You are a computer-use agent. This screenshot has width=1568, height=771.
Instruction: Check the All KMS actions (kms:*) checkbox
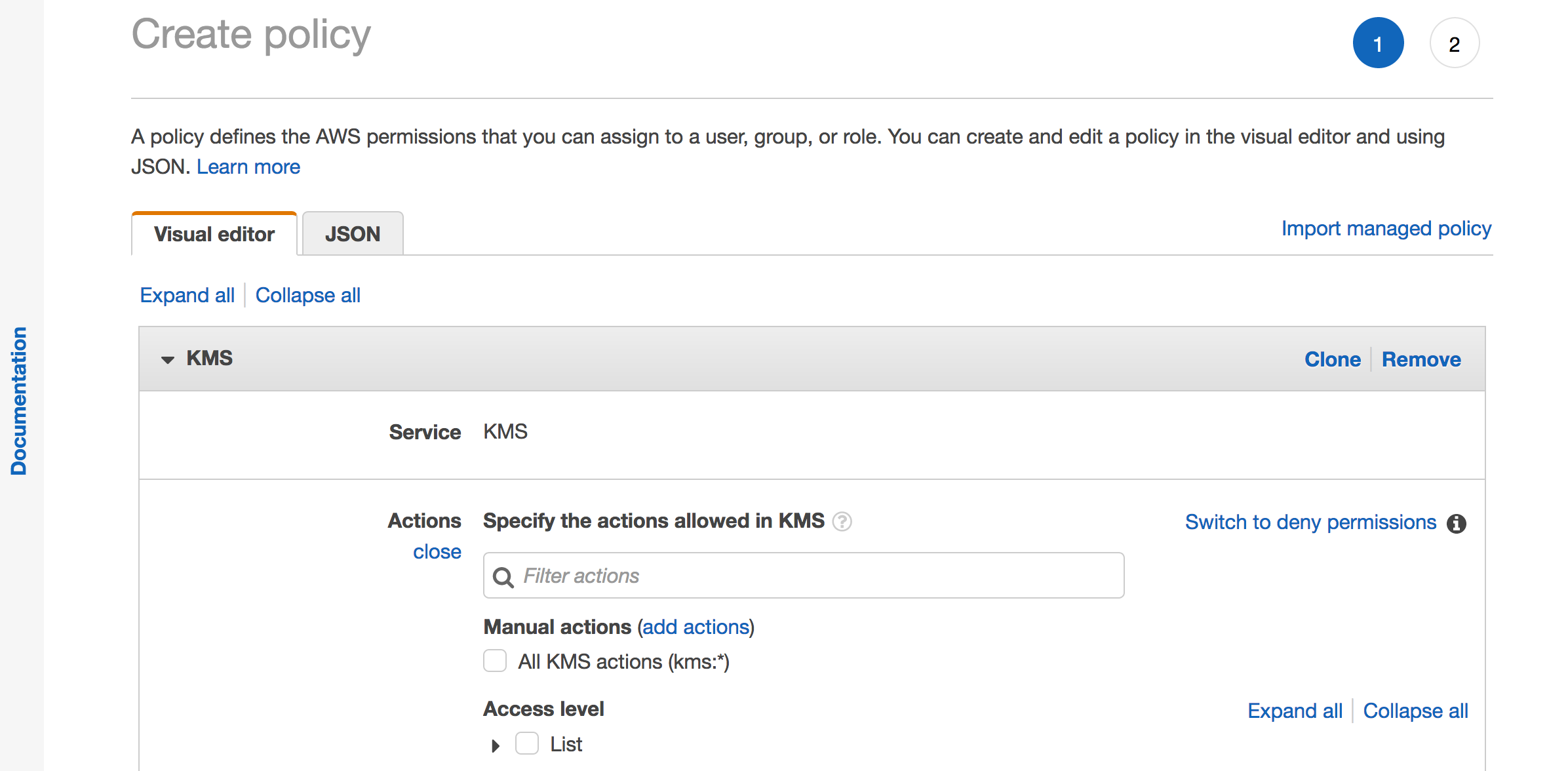coord(495,661)
